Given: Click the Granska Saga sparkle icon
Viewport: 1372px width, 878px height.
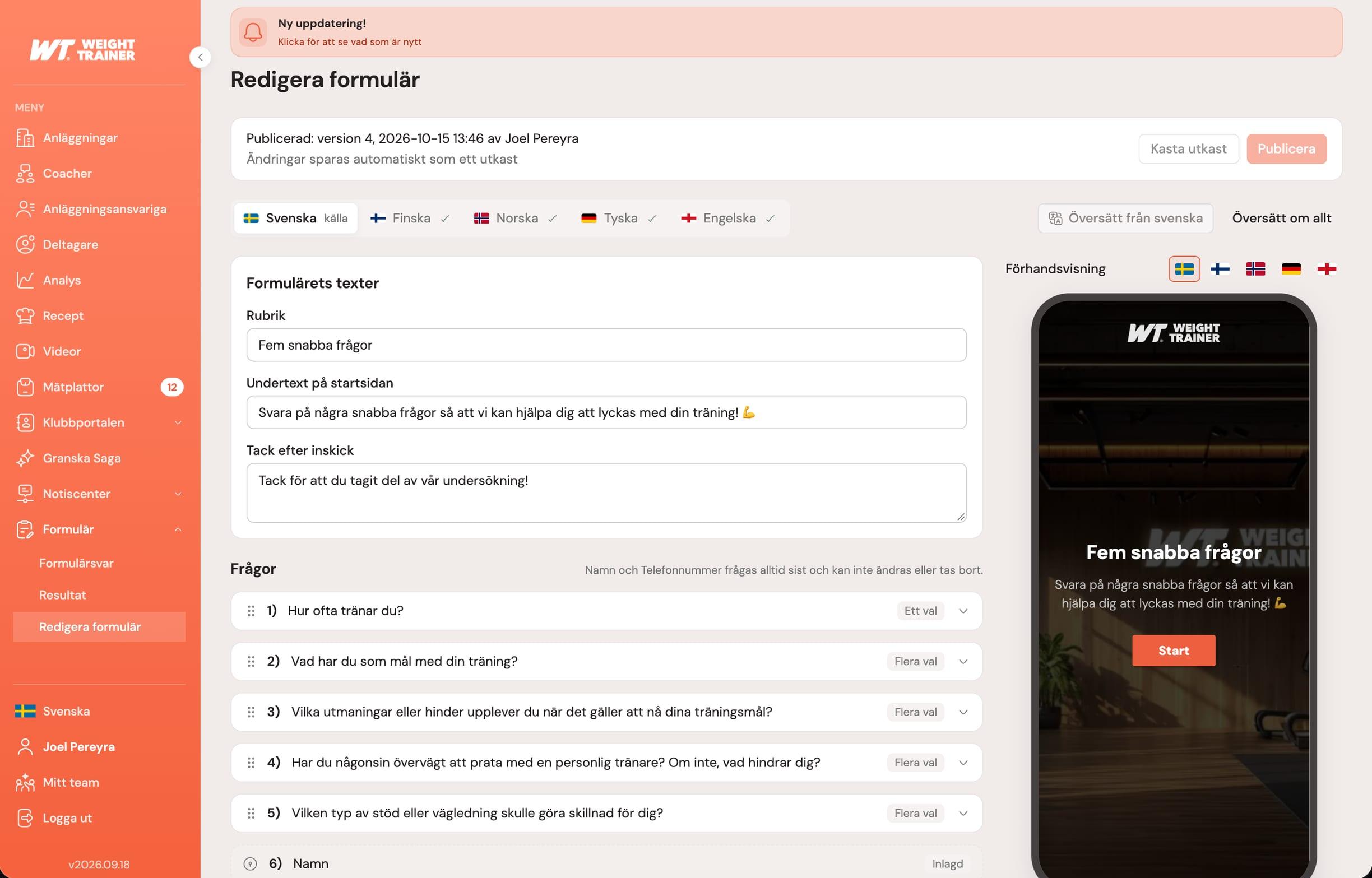Looking at the screenshot, I should point(25,458).
